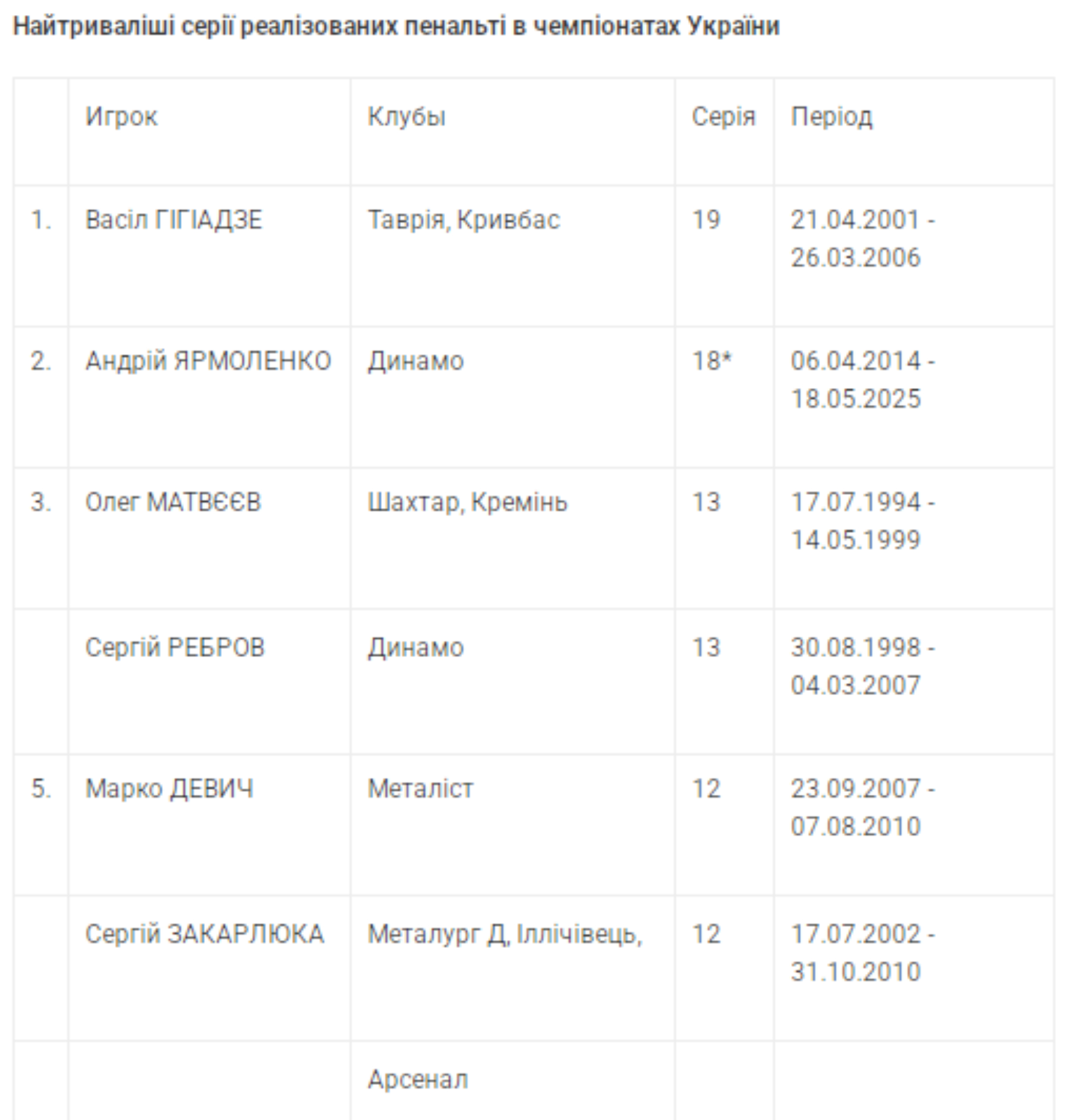Click the series value 19
The height and width of the screenshot is (1120, 1079).
tap(706, 220)
